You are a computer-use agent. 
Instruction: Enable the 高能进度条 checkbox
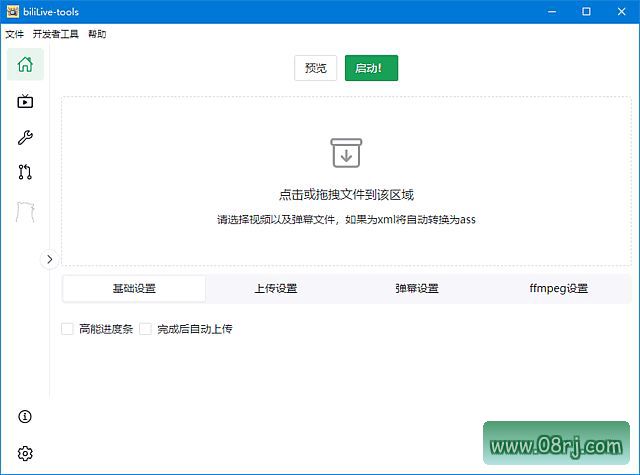(x=67, y=329)
